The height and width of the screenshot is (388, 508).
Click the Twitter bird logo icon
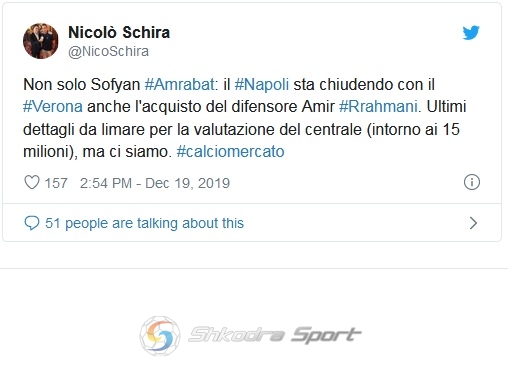(471, 33)
